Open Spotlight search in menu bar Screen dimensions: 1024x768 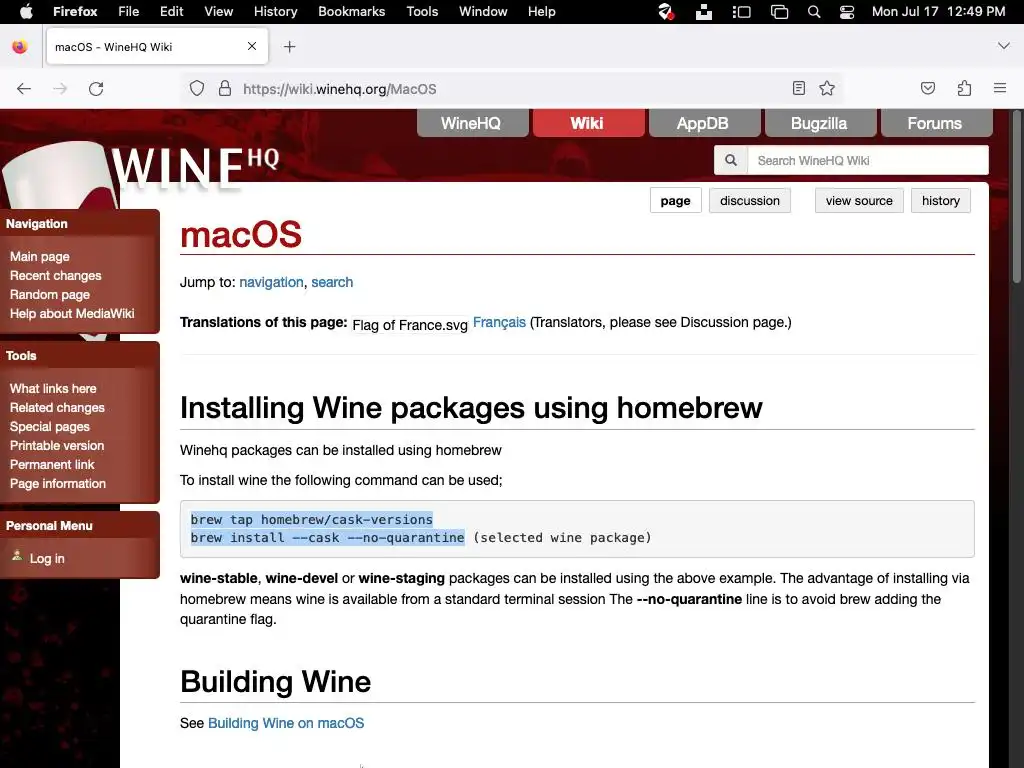point(814,11)
